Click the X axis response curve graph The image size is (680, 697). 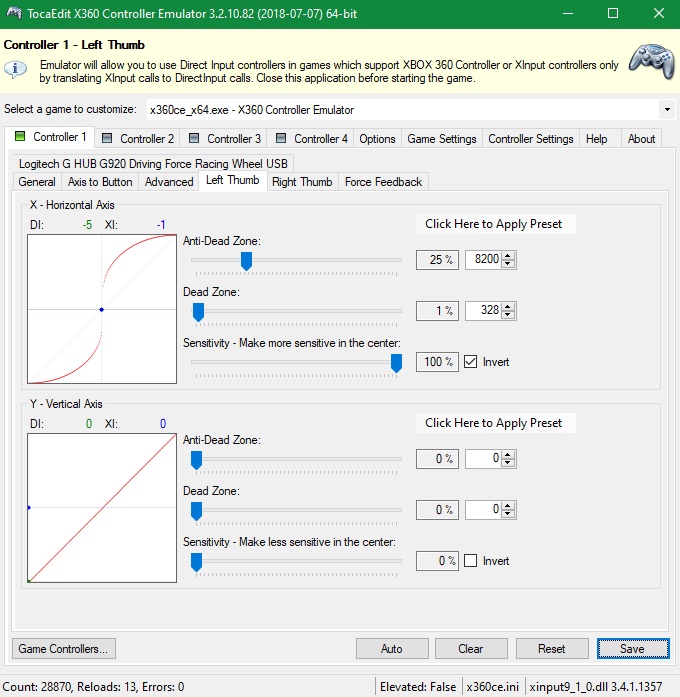[x=102, y=309]
